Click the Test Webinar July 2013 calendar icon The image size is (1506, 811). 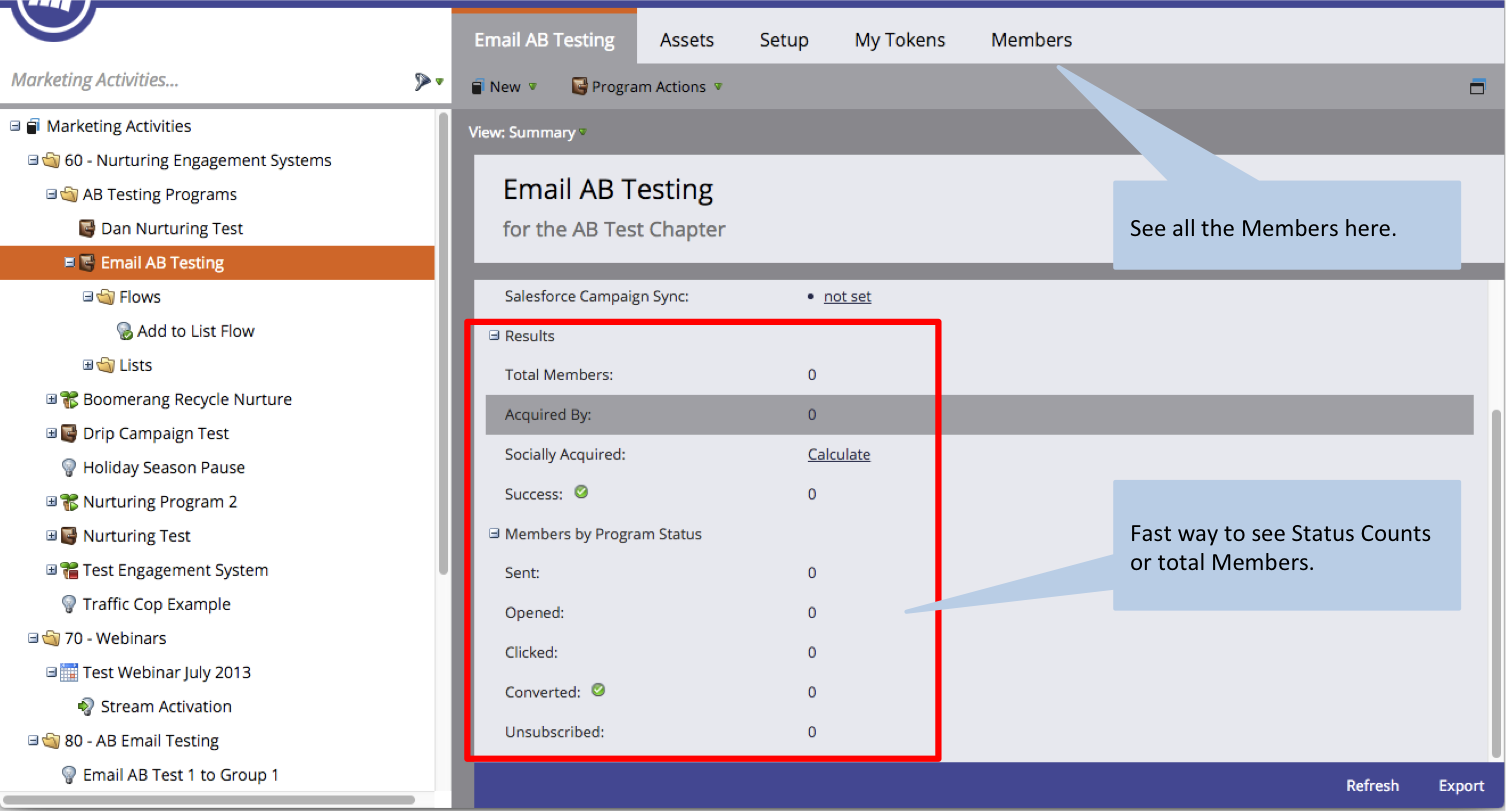click(69, 672)
